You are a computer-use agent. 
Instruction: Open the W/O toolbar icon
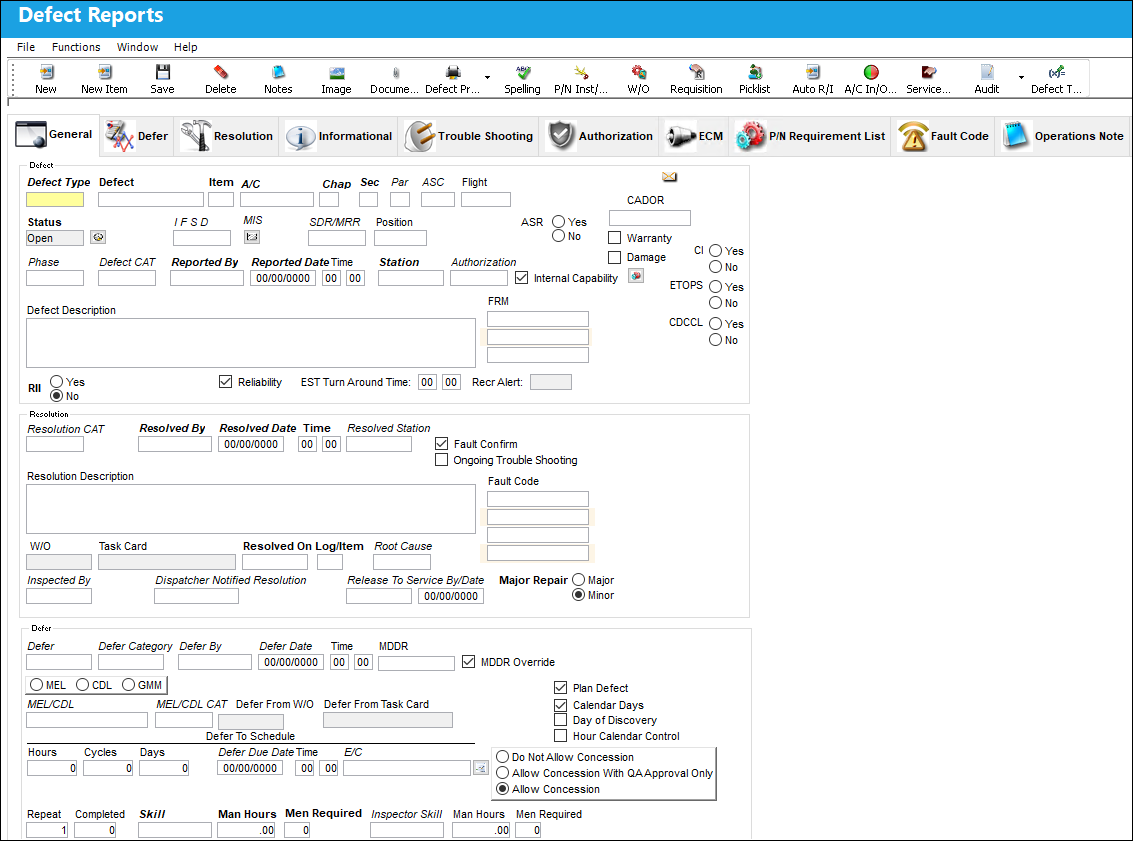(x=639, y=72)
